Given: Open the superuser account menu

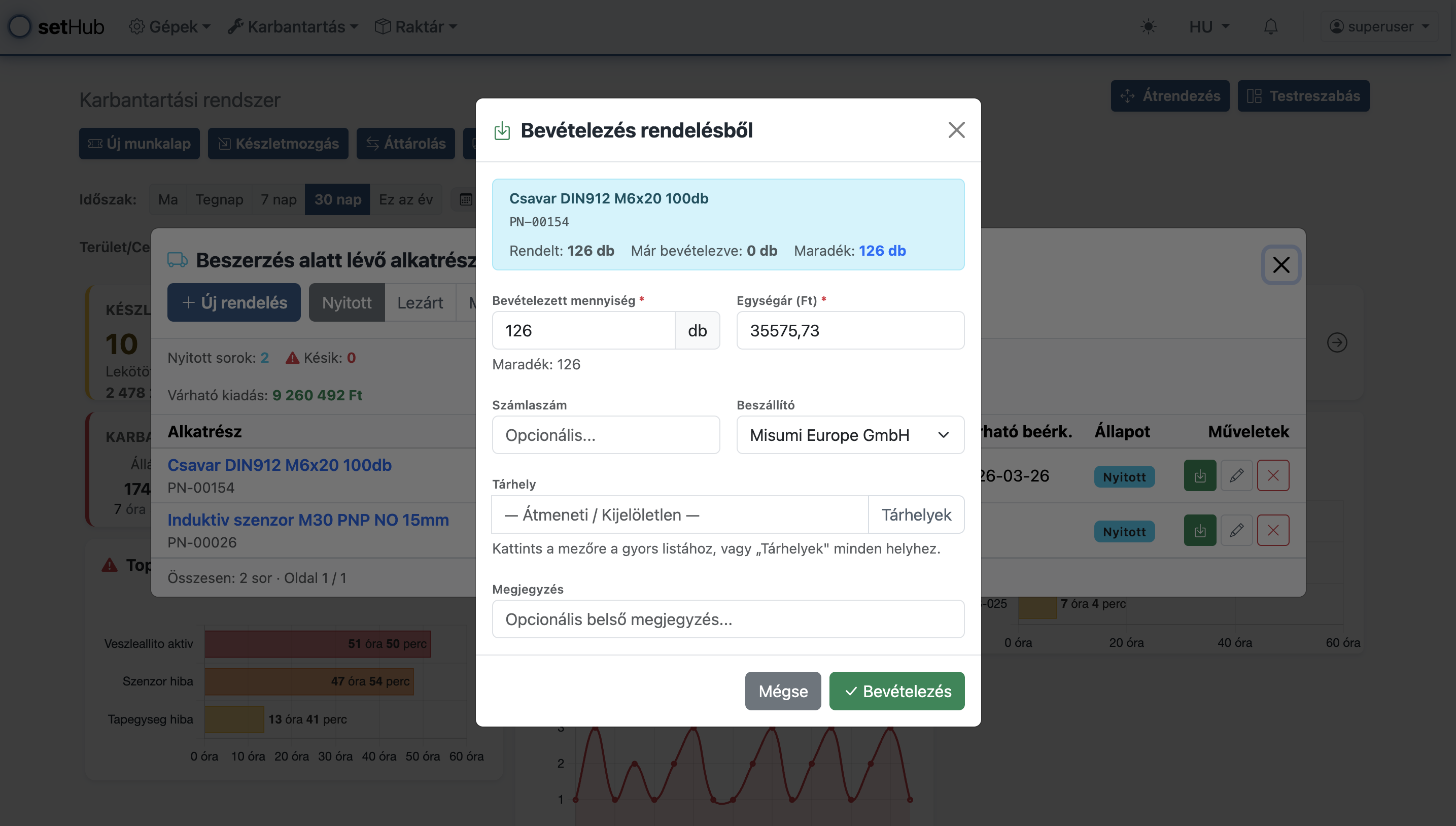Looking at the screenshot, I should pos(1379,27).
